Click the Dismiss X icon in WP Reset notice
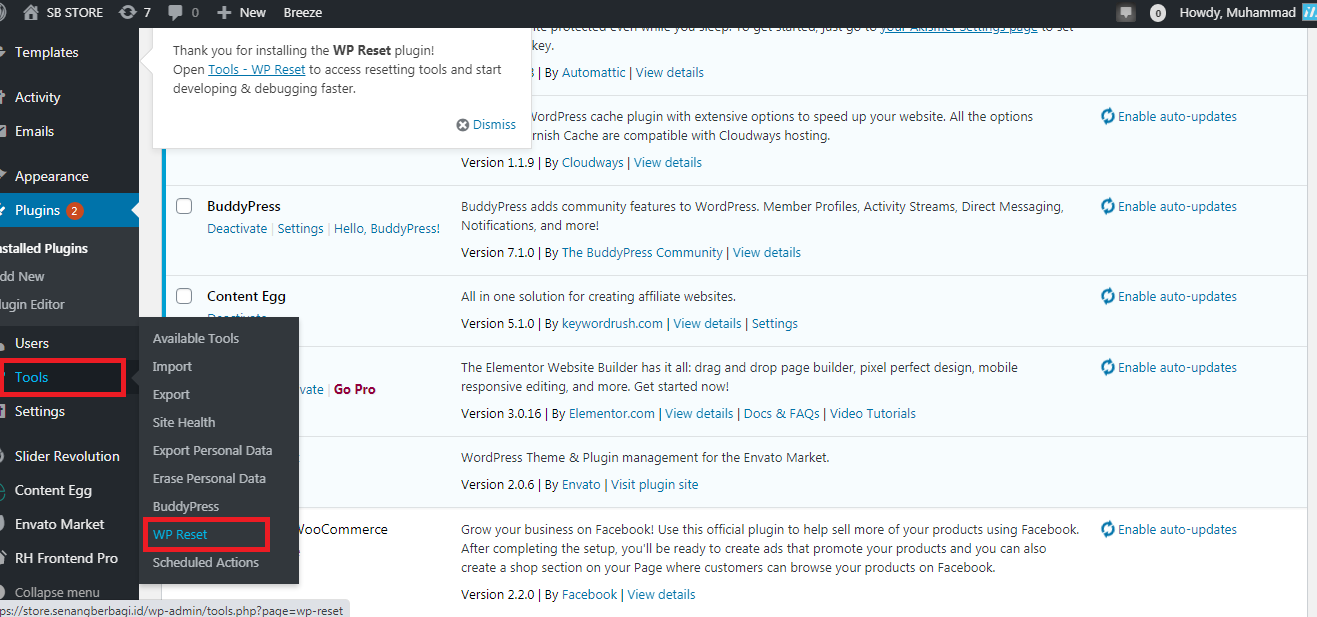The image size is (1317, 617). tap(462, 125)
